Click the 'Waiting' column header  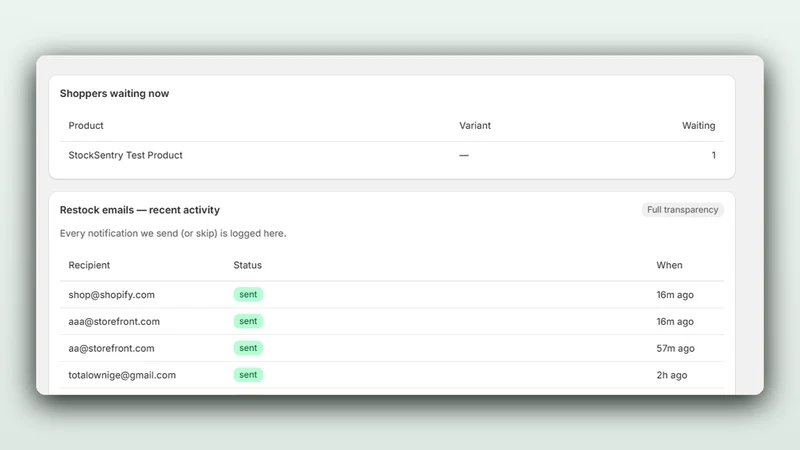pos(698,126)
